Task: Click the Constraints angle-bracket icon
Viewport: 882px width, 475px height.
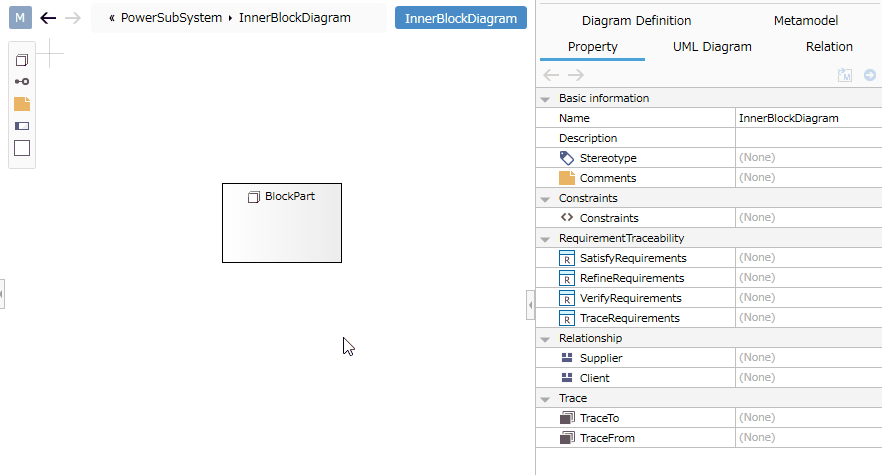Action: point(567,217)
